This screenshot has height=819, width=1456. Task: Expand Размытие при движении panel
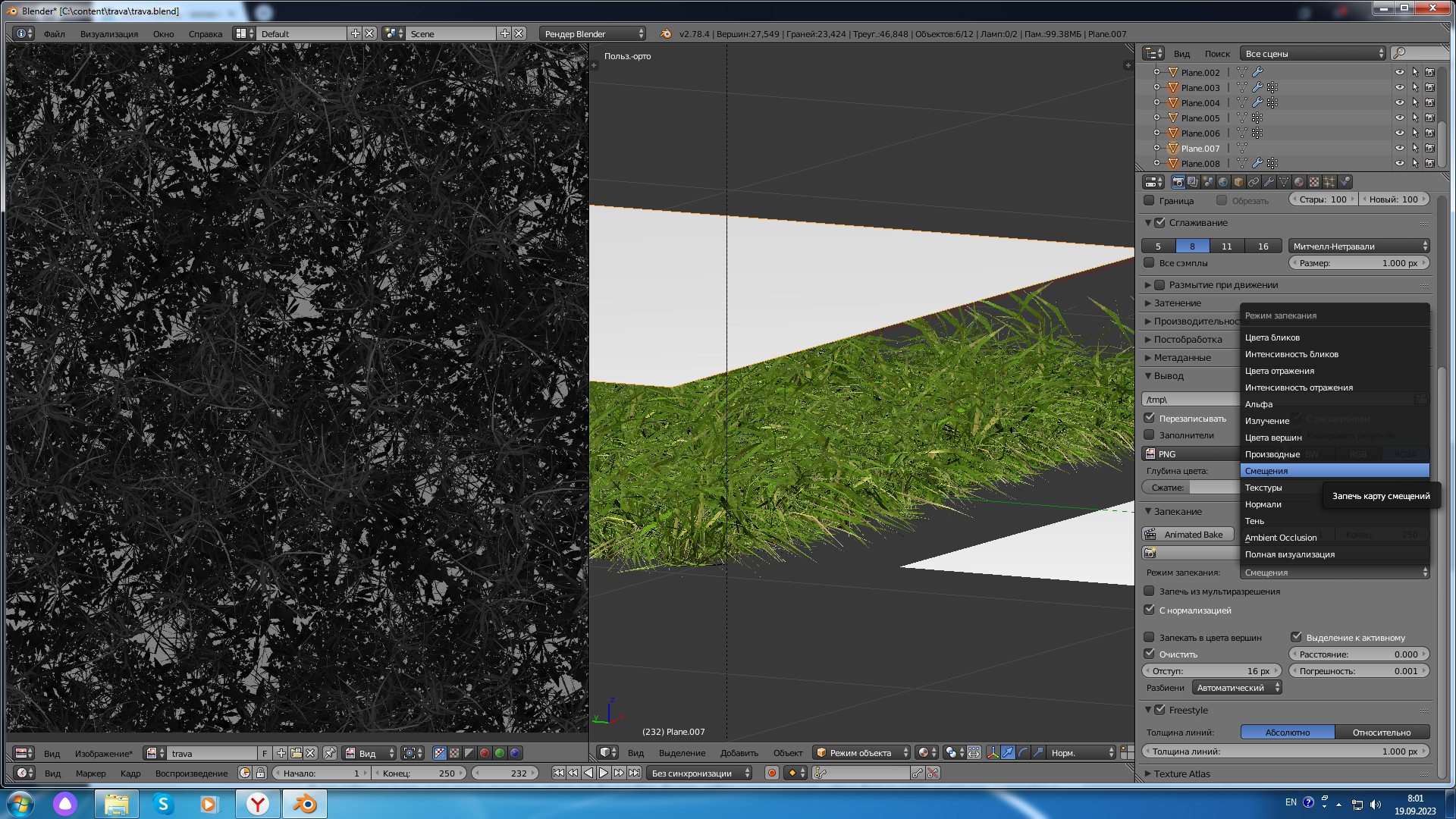point(1147,285)
